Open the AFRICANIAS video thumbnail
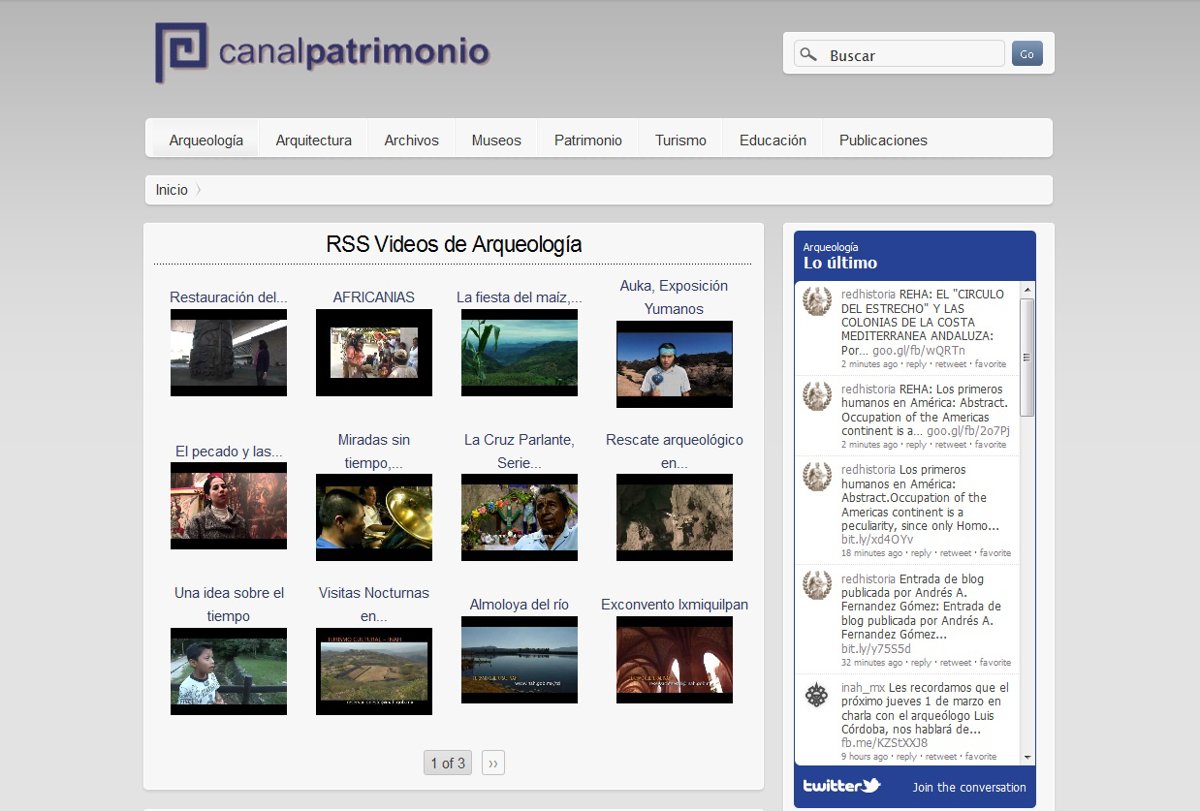This screenshot has width=1200, height=811. point(374,352)
